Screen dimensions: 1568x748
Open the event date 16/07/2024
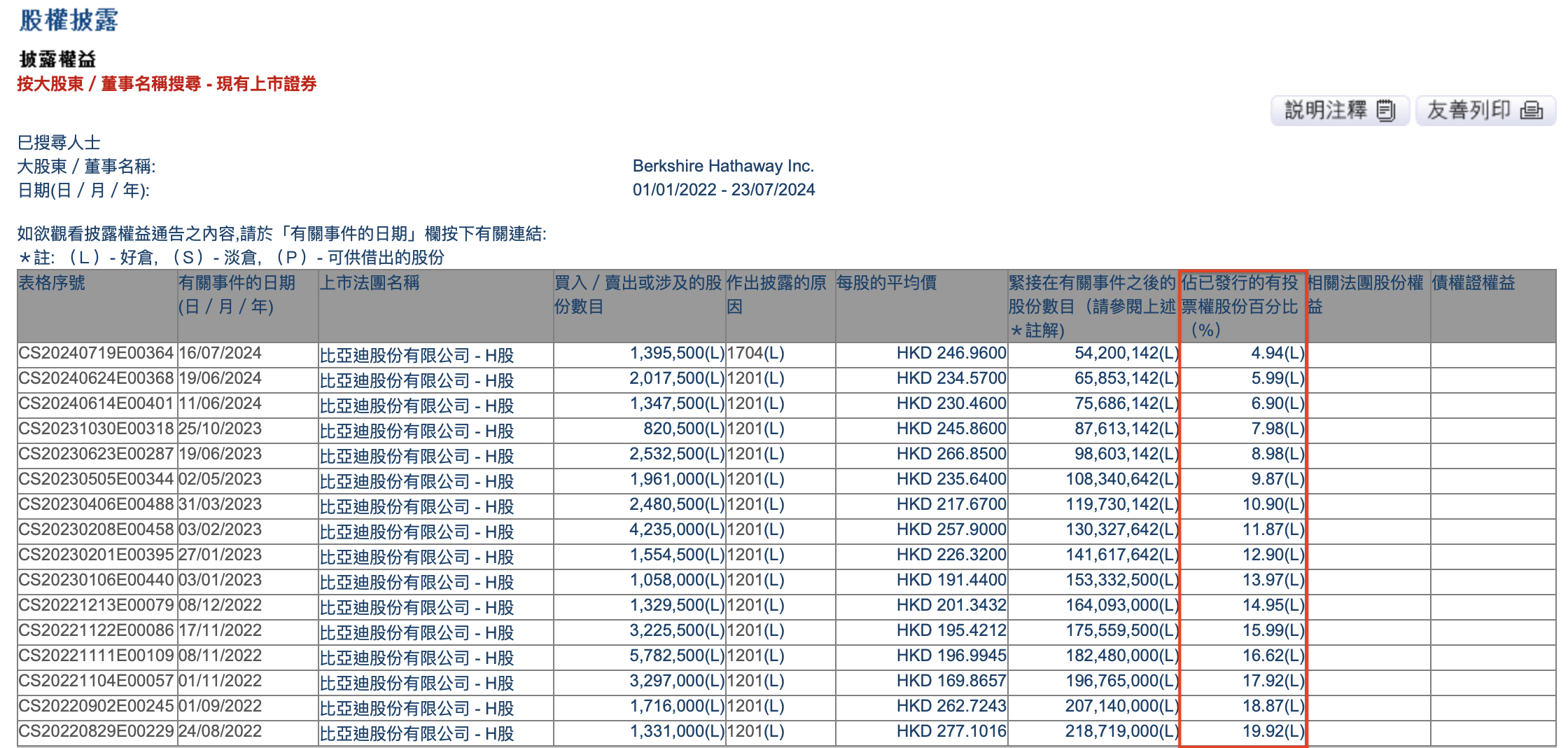220,353
